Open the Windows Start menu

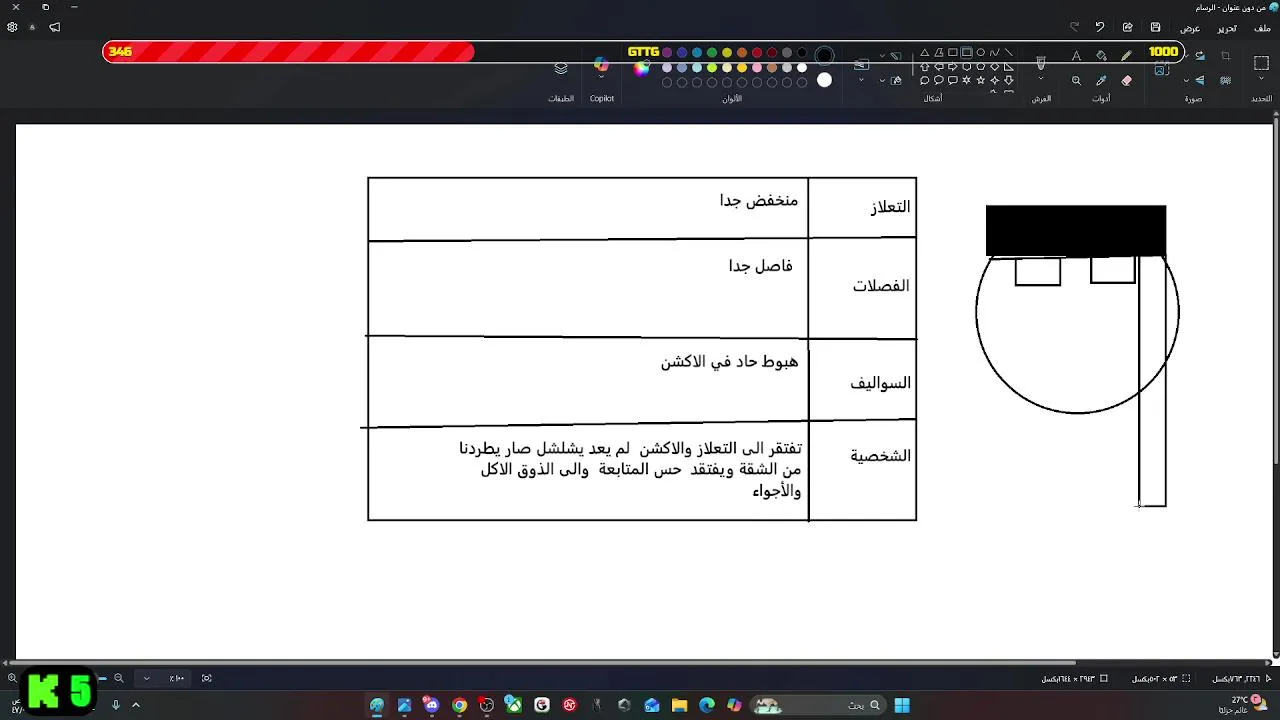(902, 705)
